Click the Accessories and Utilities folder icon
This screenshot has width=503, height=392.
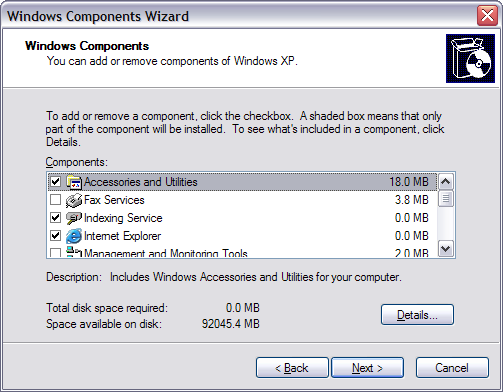[x=74, y=182]
